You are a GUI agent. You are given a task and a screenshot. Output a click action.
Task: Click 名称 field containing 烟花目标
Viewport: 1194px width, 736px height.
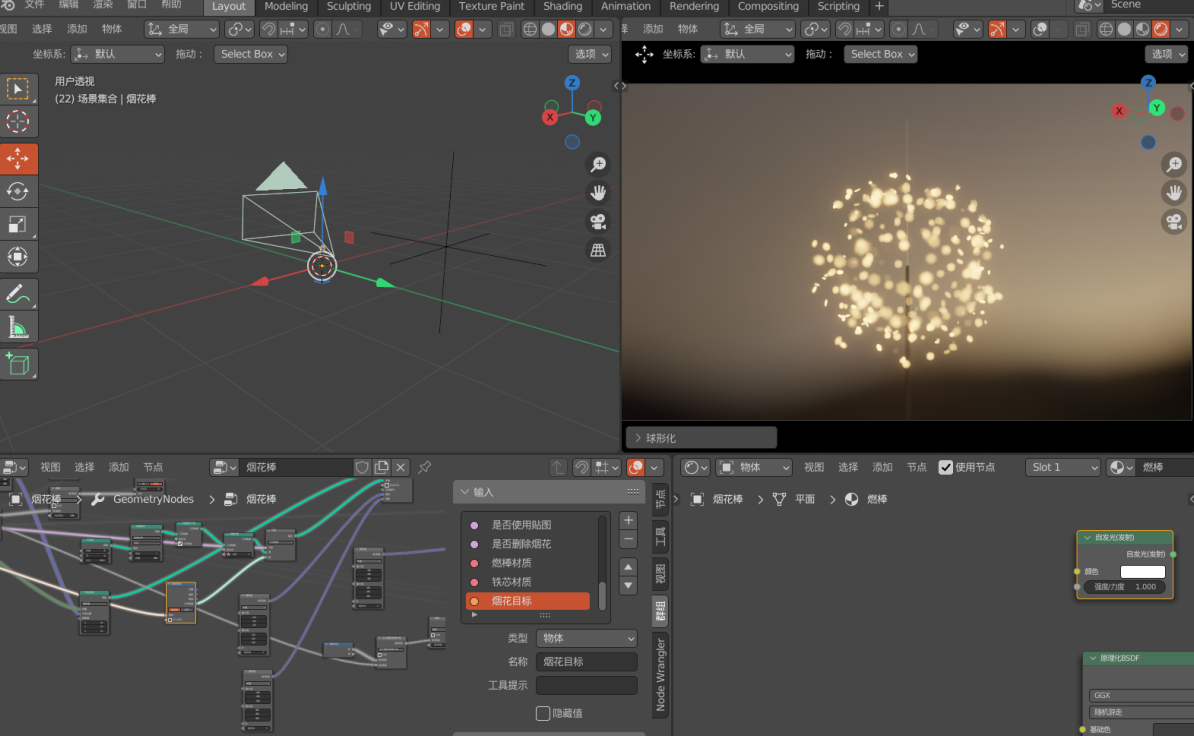click(x=586, y=661)
